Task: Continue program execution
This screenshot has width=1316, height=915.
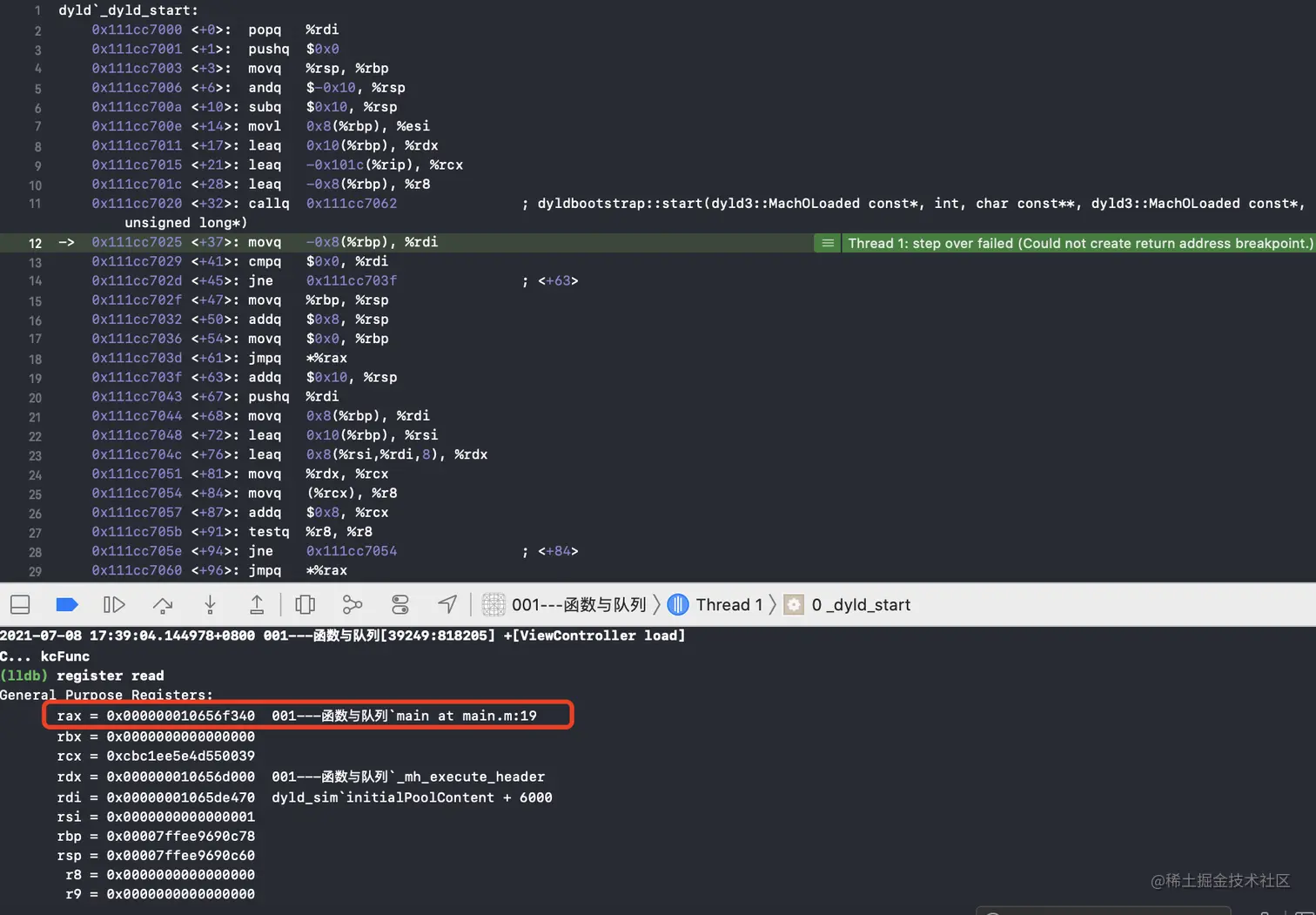Action: pyautogui.click(x=114, y=604)
